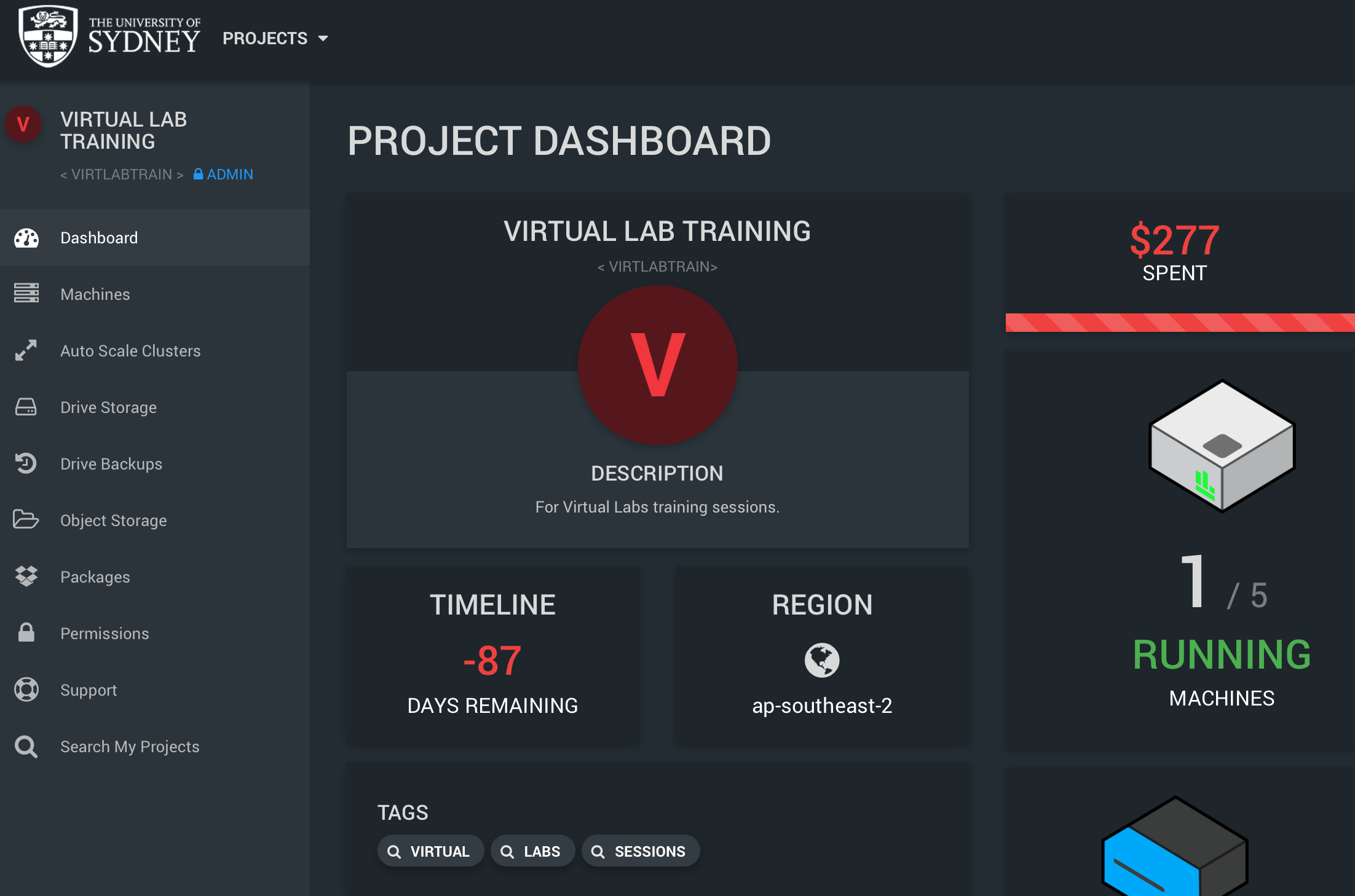The image size is (1355, 896).
Task: Open the Dashboard menu item
Action: pyautogui.click(x=155, y=237)
